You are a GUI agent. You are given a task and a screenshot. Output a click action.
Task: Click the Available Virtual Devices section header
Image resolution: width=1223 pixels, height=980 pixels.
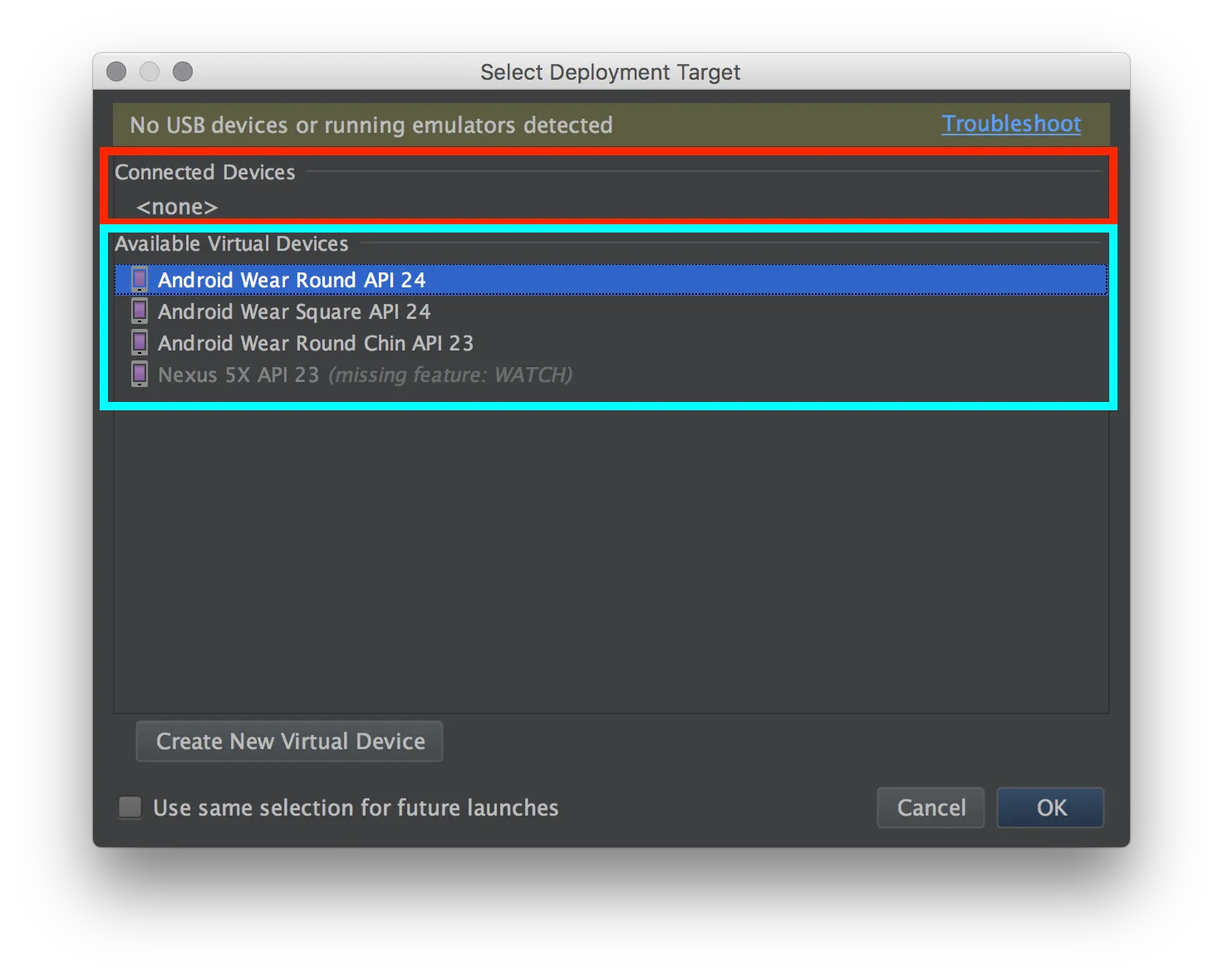232,243
